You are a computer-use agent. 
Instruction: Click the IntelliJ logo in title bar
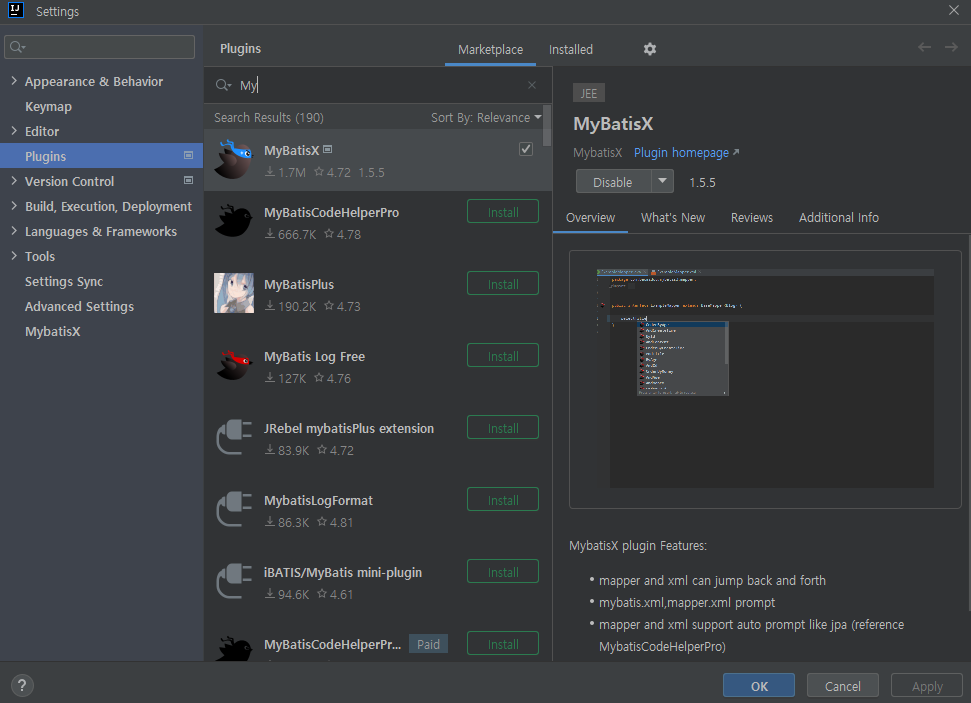16,11
